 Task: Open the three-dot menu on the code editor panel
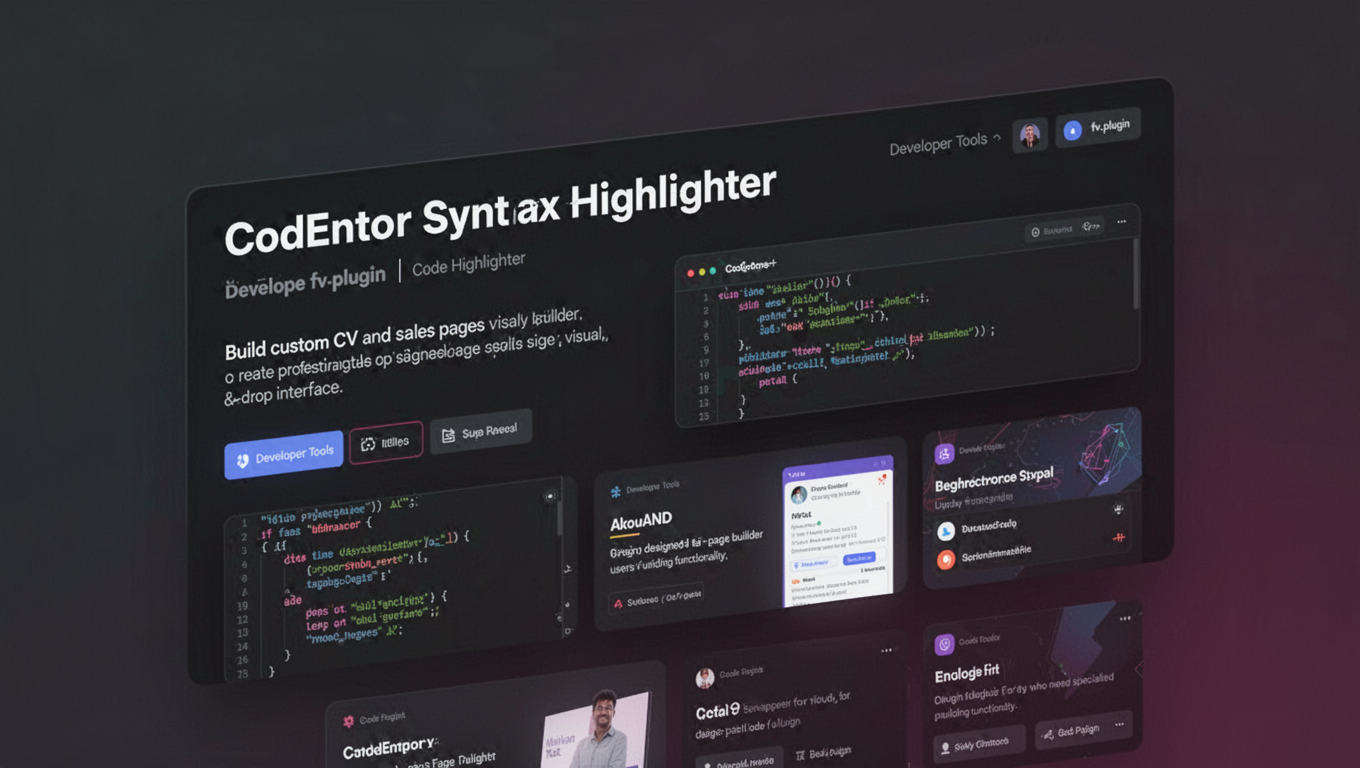[1121, 222]
